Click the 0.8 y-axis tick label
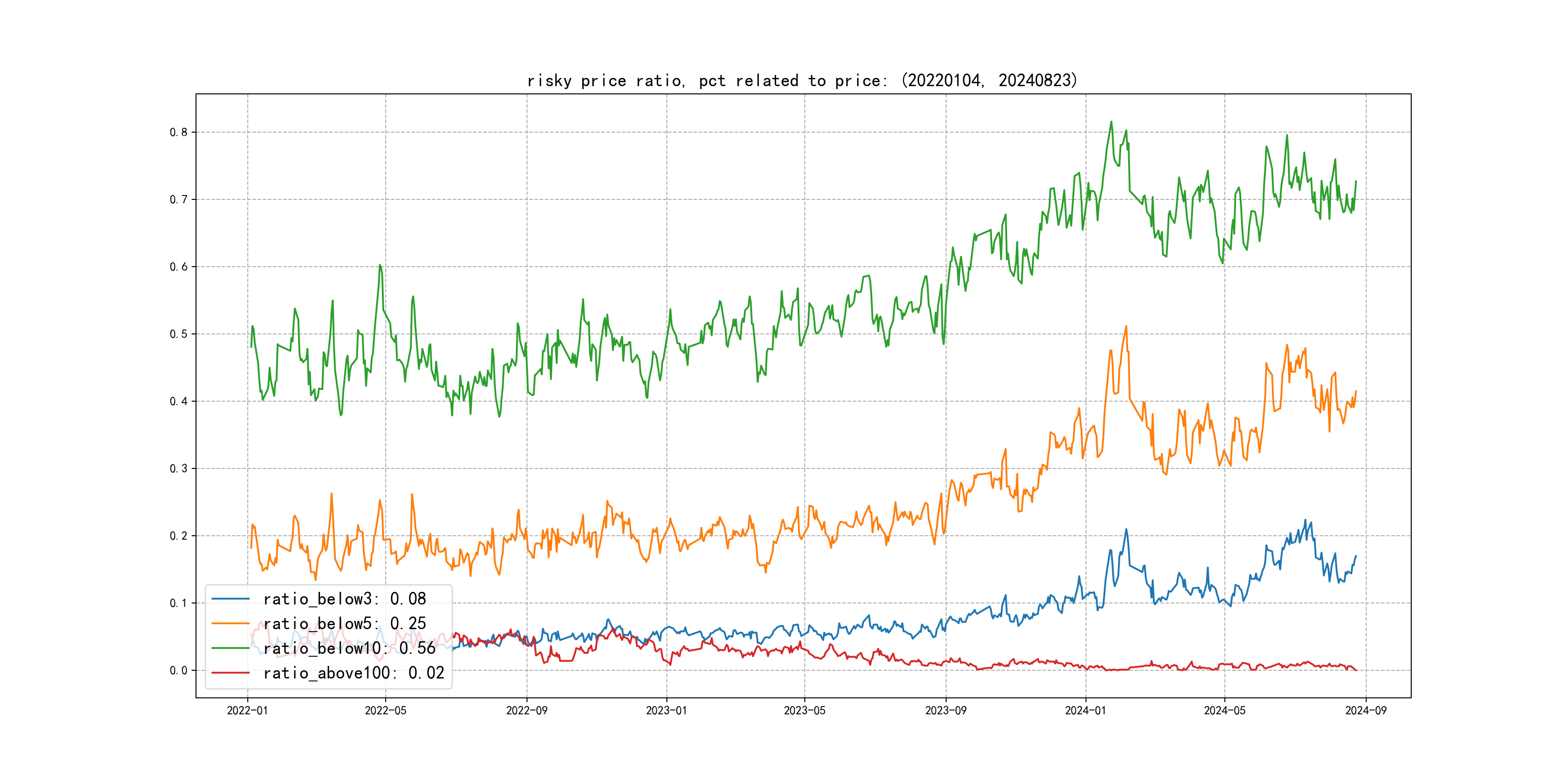This screenshot has width=1568, height=784. pos(179,132)
